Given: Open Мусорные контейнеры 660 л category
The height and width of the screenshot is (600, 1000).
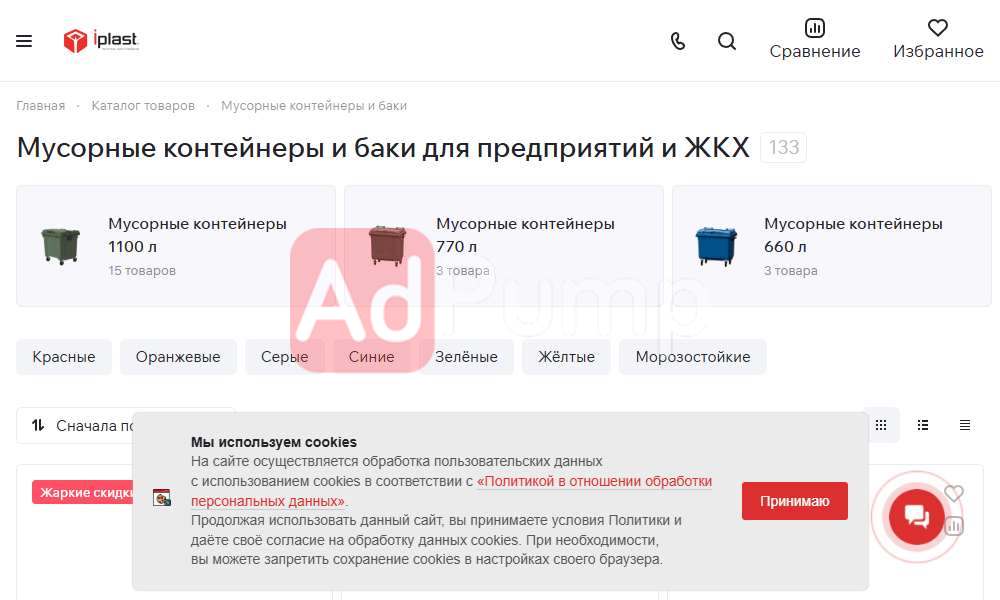Looking at the screenshot, I should 832,246.
